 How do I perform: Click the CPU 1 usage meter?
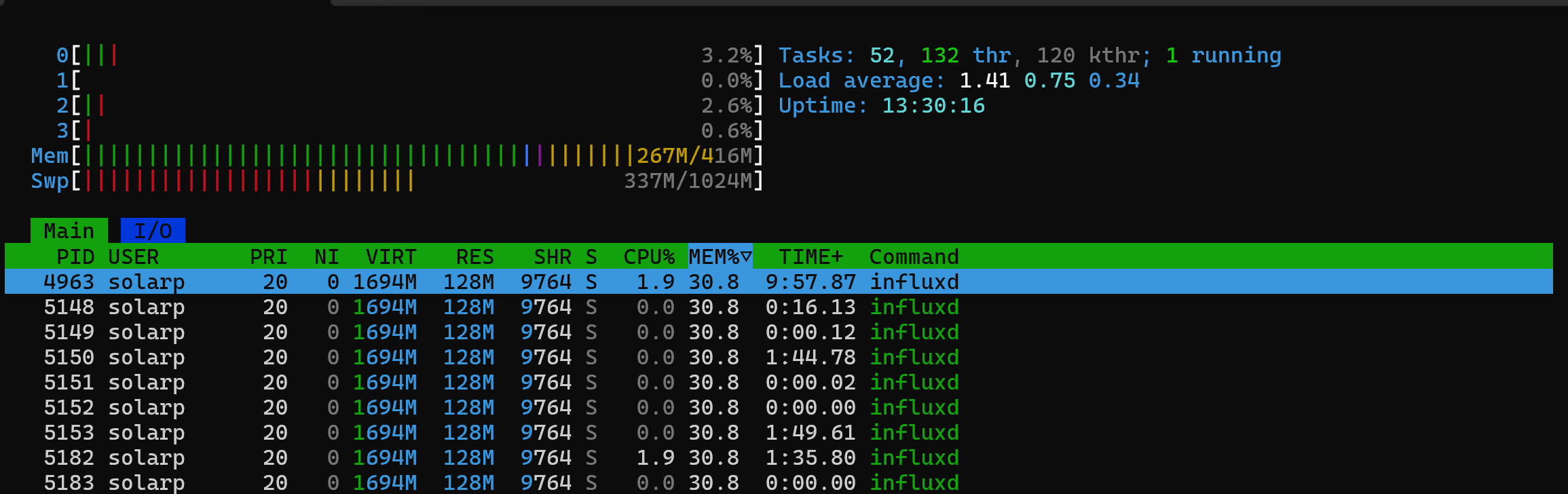[410, 80]
